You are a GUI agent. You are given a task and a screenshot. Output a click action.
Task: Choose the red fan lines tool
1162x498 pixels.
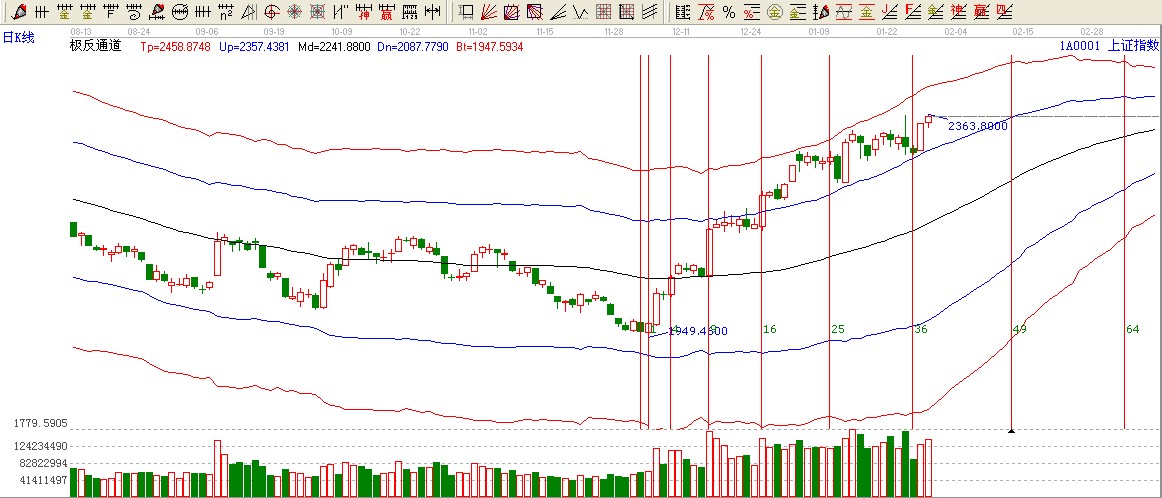[489, 12]
